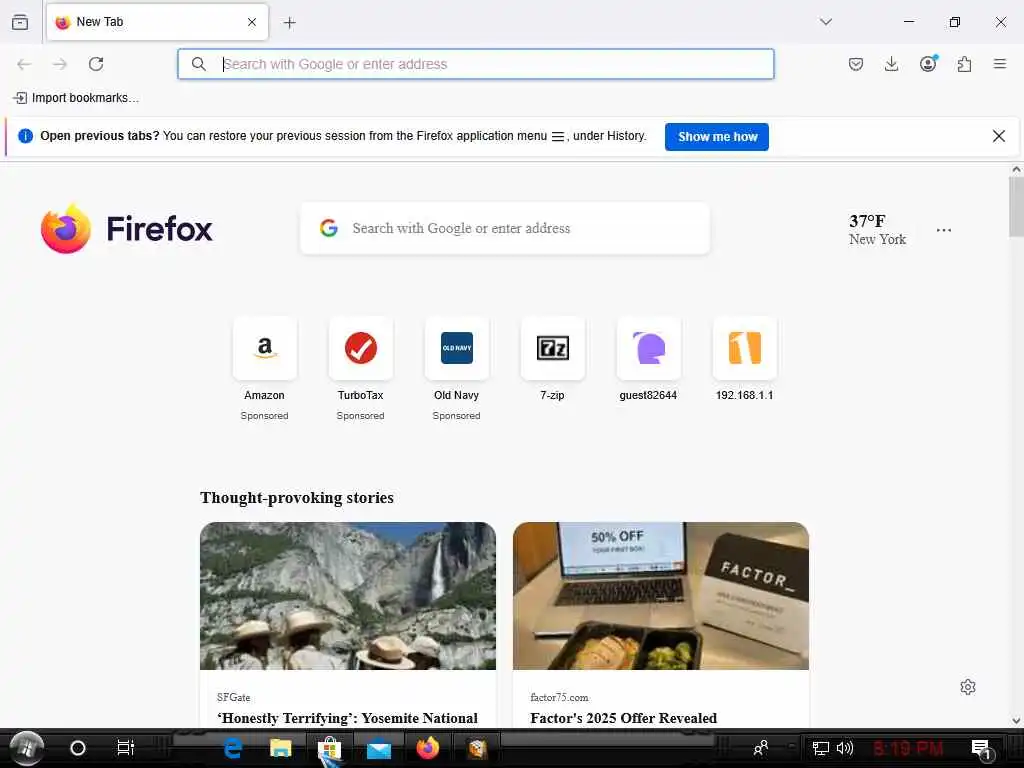Close the New Tab tab

[x=252, y=22]
